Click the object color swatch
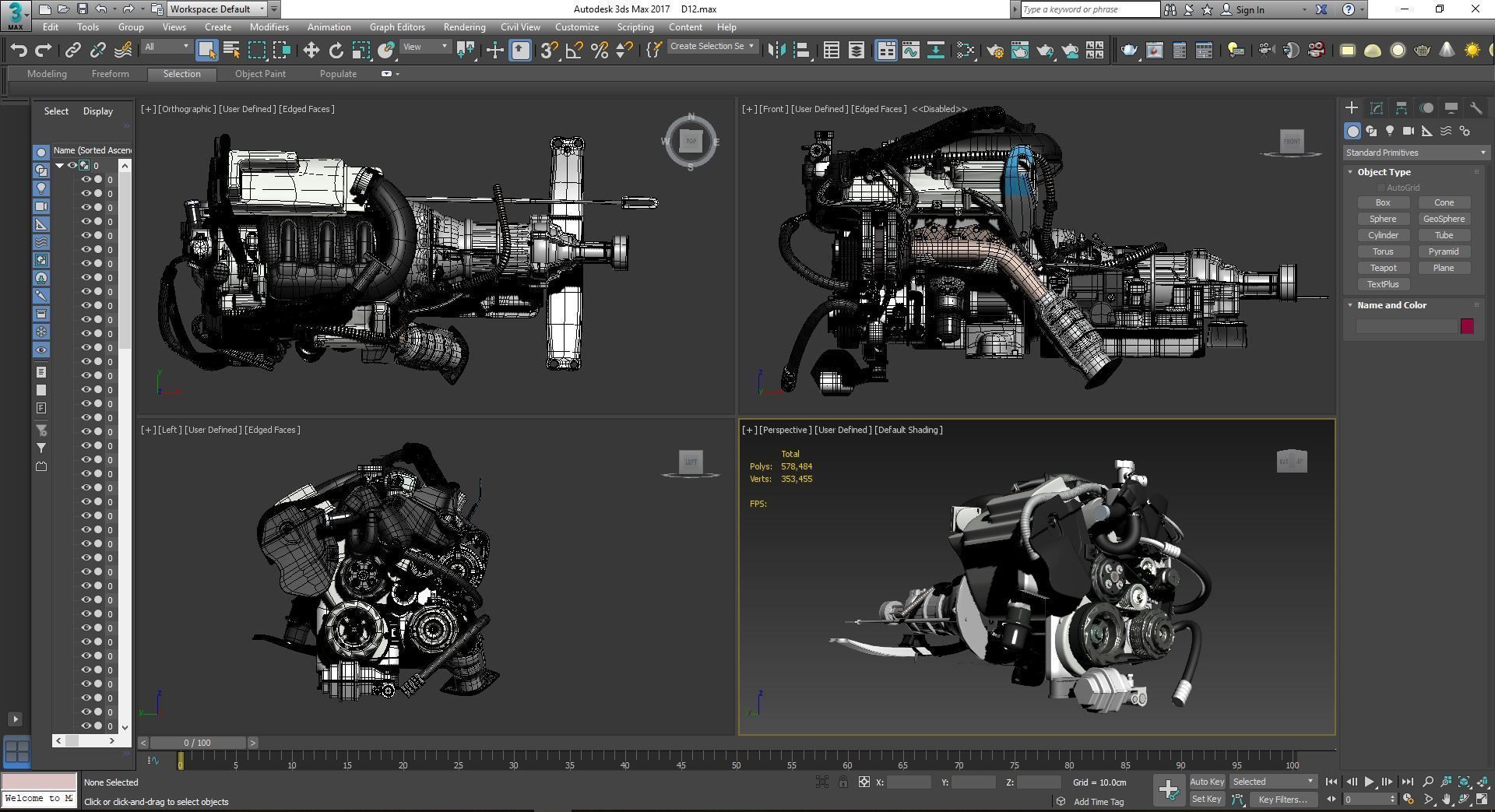This screenshot has width=1495, height=812. (x=1467, y=326)
